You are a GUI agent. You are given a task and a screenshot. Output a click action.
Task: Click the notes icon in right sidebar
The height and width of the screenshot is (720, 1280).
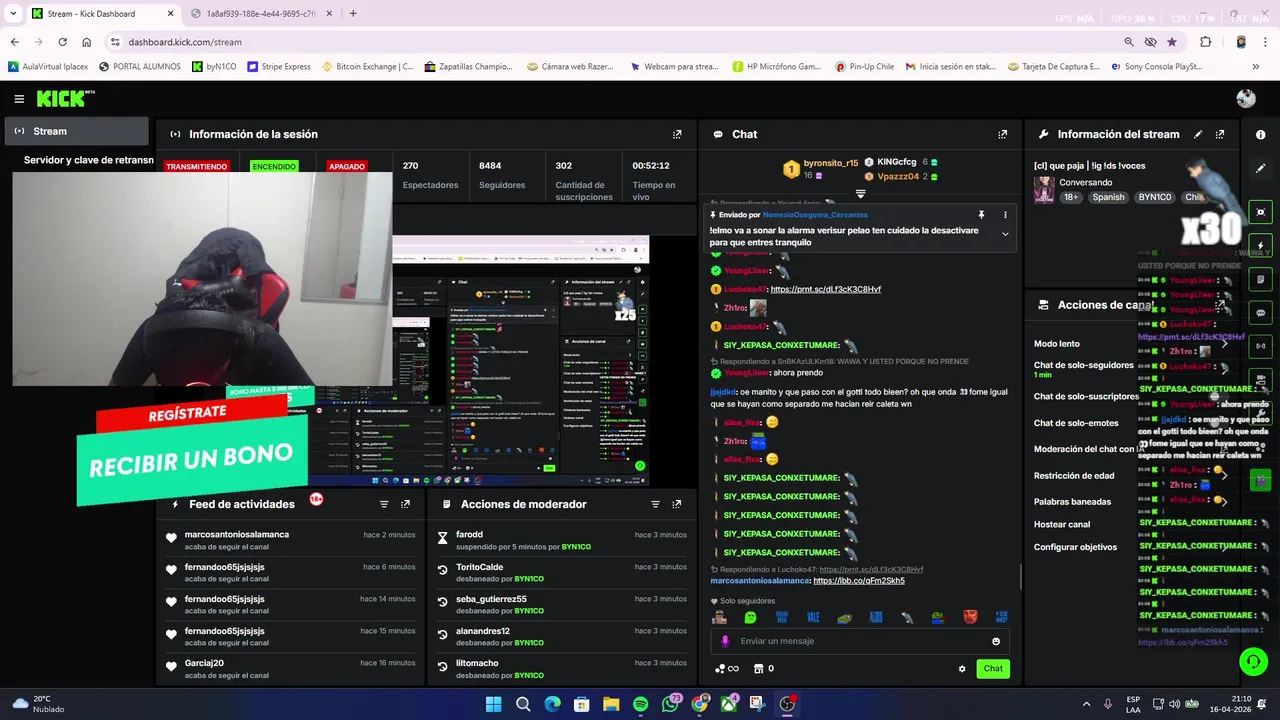point(1261,279)
